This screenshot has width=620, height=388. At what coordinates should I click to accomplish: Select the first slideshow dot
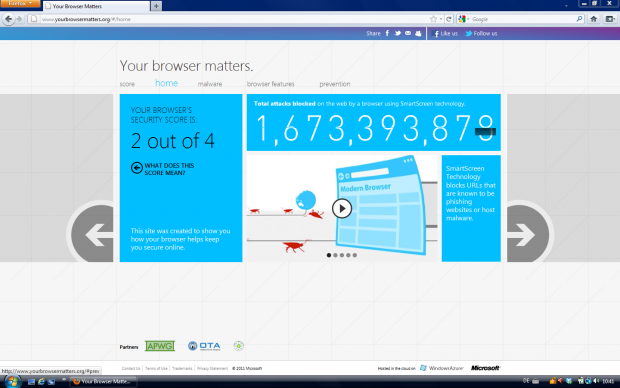(x=329, y=255)
